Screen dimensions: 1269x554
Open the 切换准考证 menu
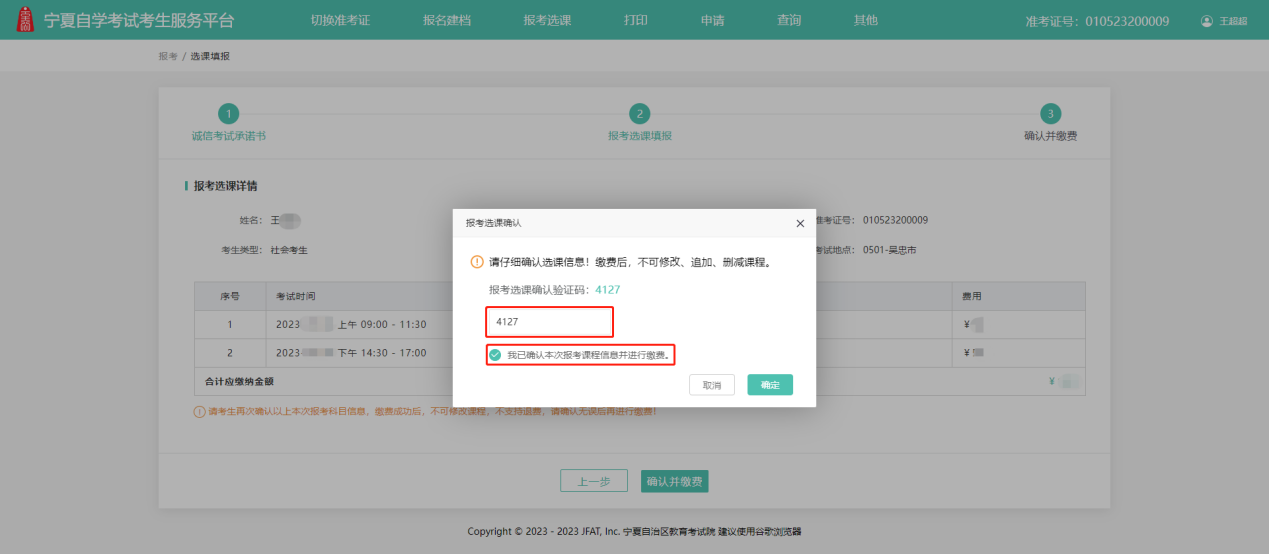click(x=340, y=20)
